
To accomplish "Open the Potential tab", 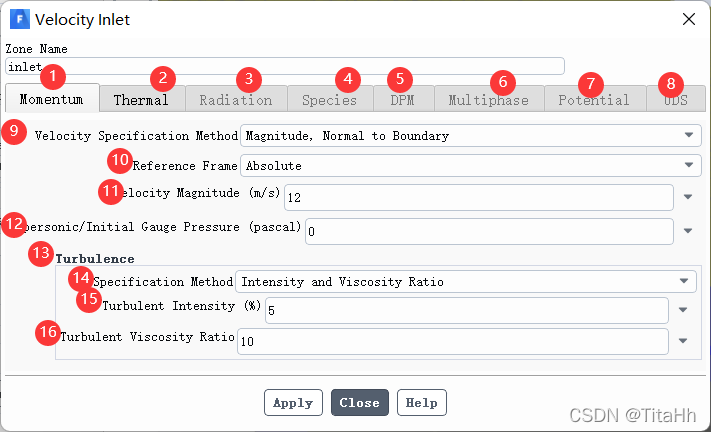I will (594, 100).
